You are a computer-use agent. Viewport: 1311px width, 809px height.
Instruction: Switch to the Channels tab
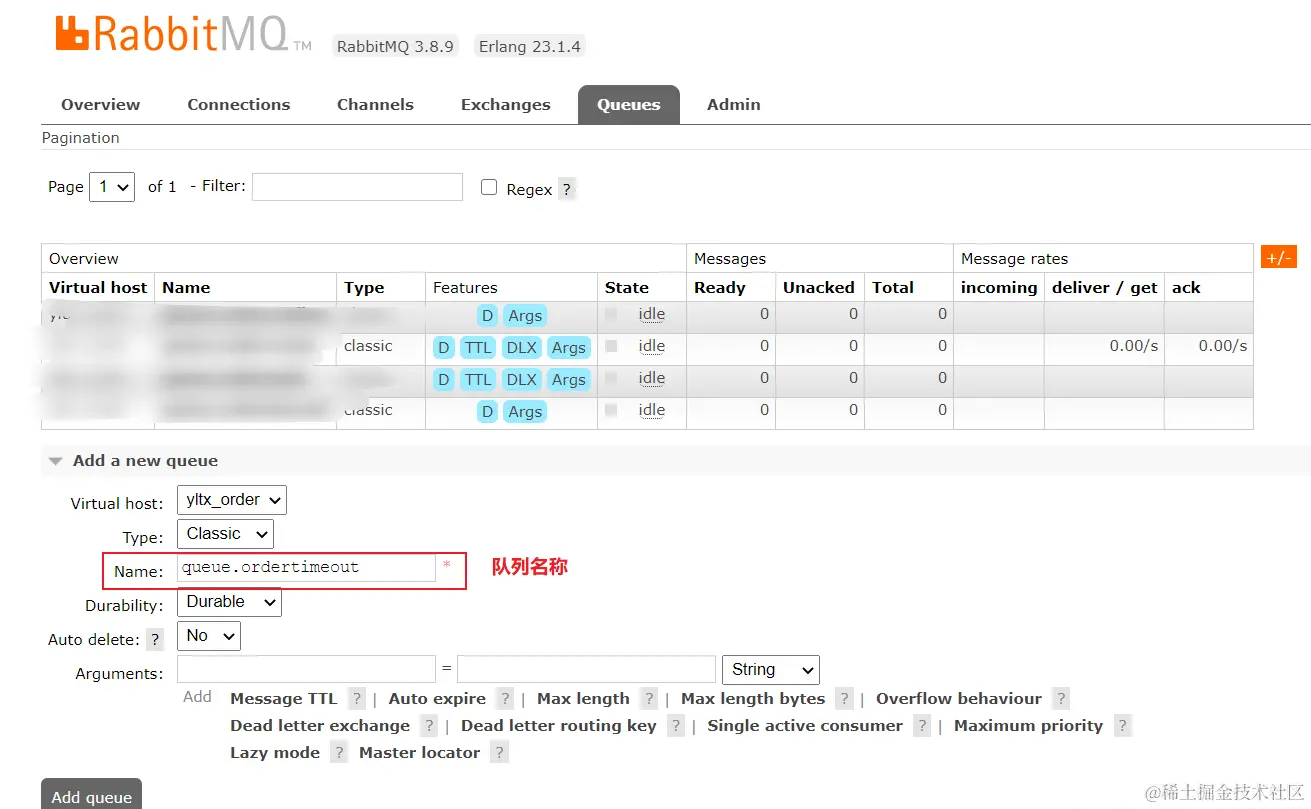[375, 104]
